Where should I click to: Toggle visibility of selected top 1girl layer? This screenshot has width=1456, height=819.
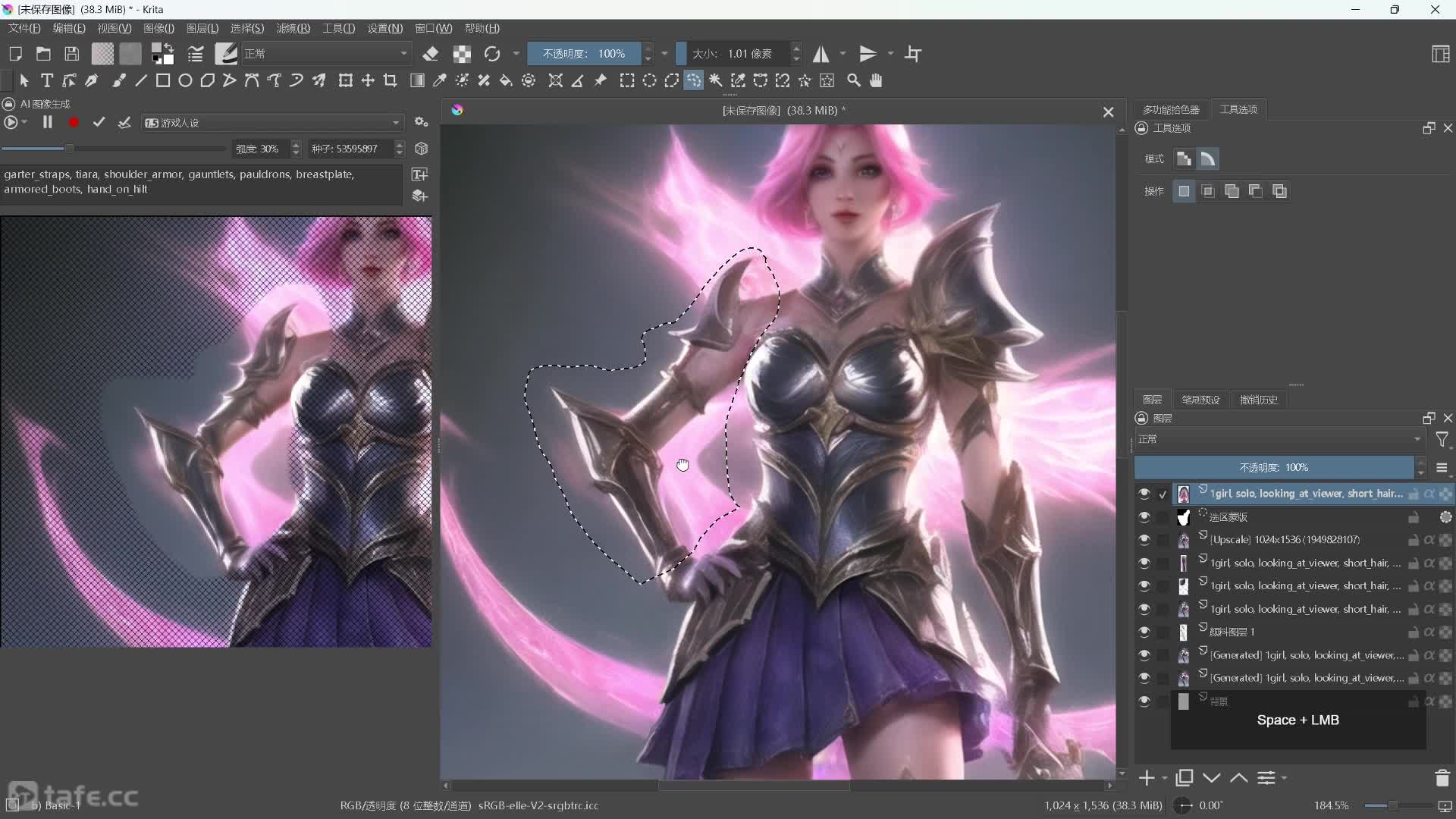point(1144,494)
